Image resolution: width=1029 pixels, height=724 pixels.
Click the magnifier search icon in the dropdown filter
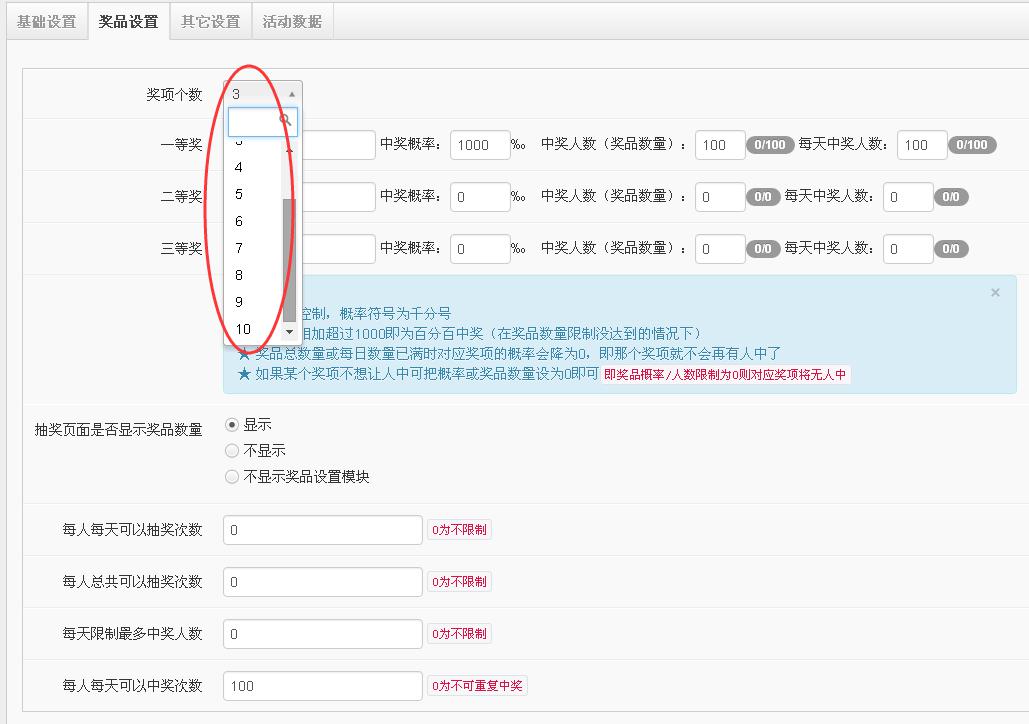pyautogui.click(x=284, y=121)
